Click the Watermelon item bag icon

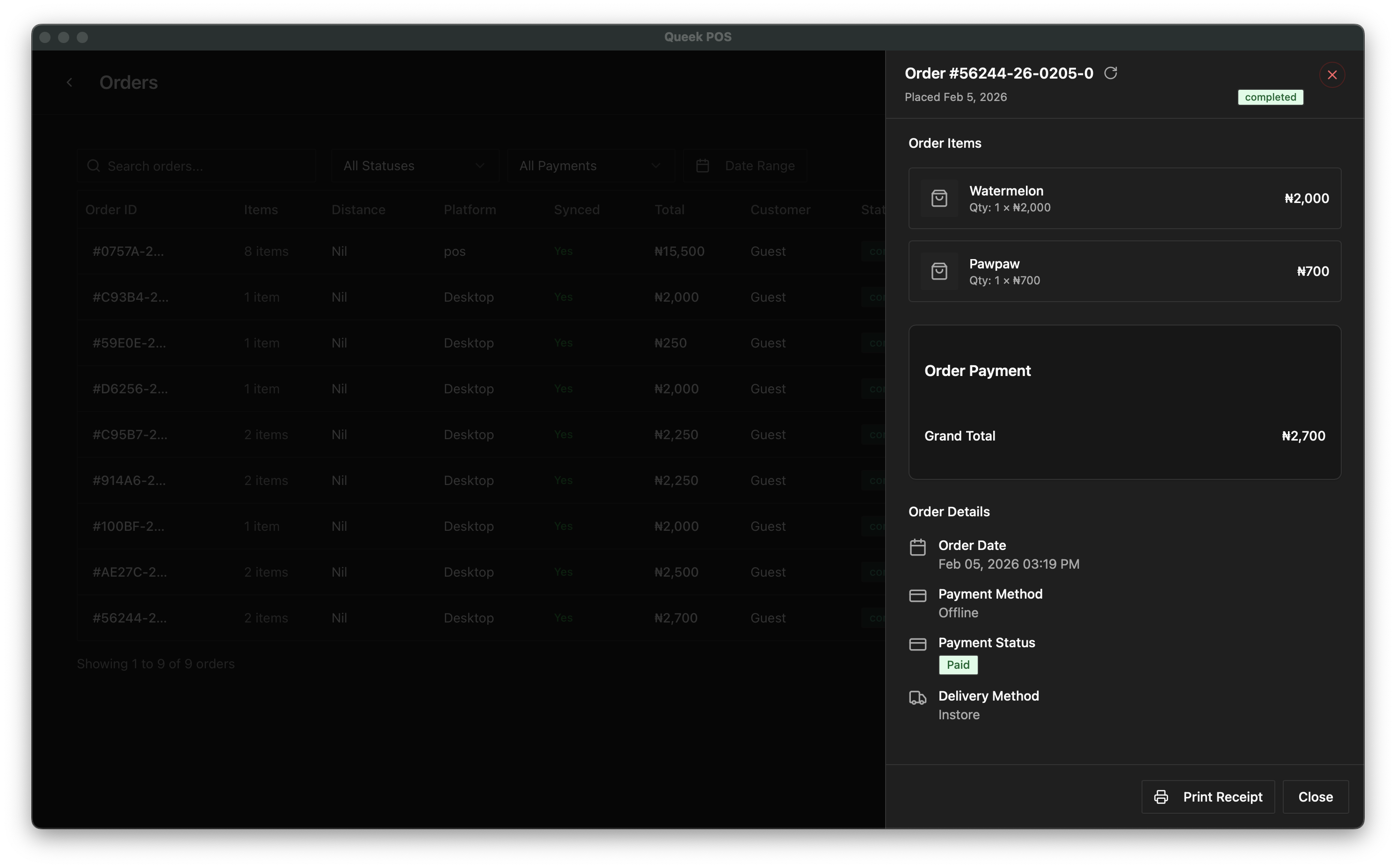939,199
